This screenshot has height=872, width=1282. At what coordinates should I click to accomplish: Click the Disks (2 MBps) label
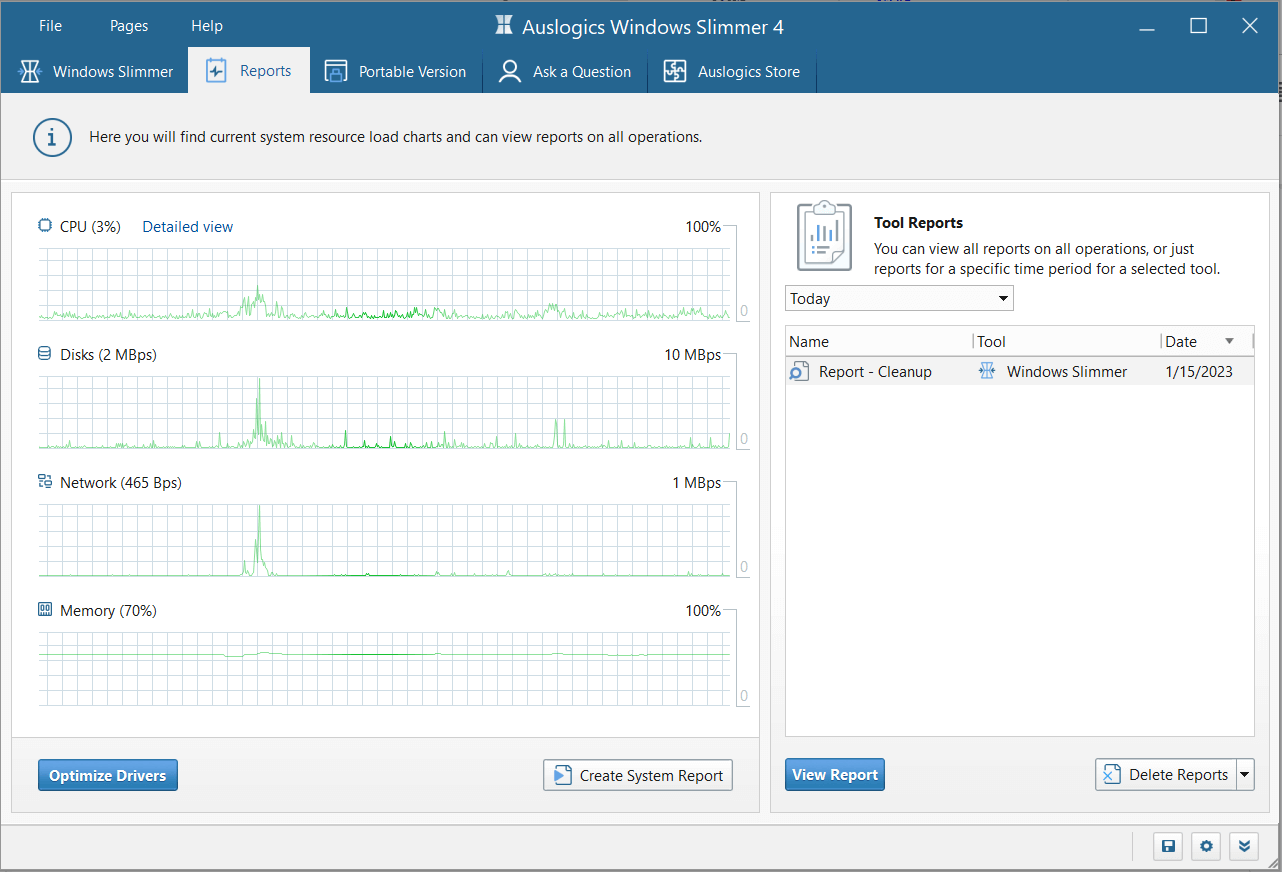click(x=108, y=355)
